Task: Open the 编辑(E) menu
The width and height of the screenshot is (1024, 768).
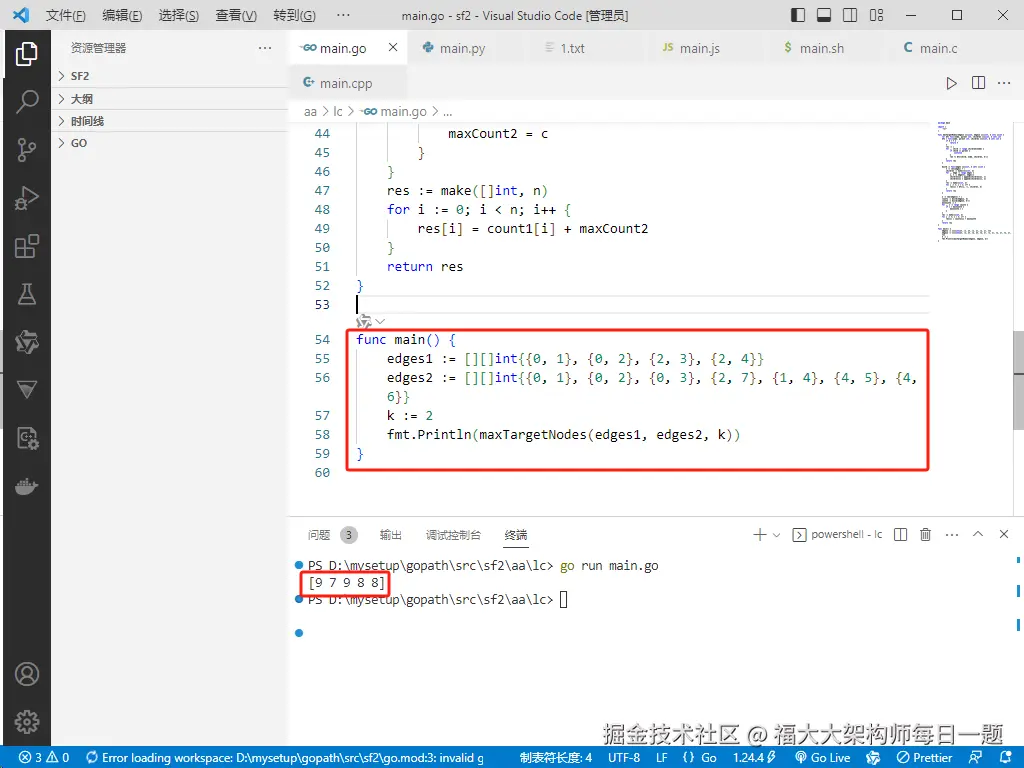Action: (x=122, y=15)
